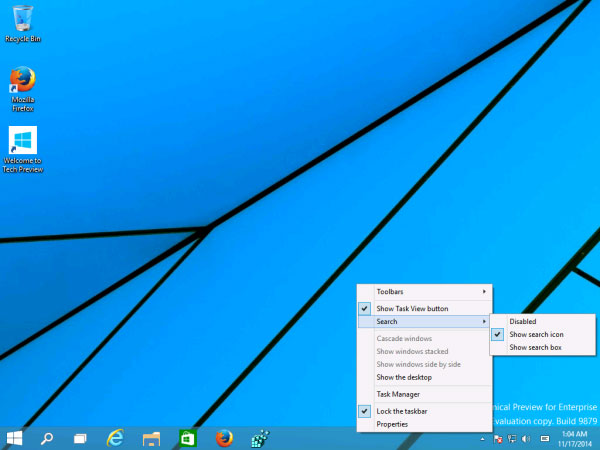Open the clock showing 1:04 AM
600x450 pixels.
pyautogui.click(x=575, y=439)
